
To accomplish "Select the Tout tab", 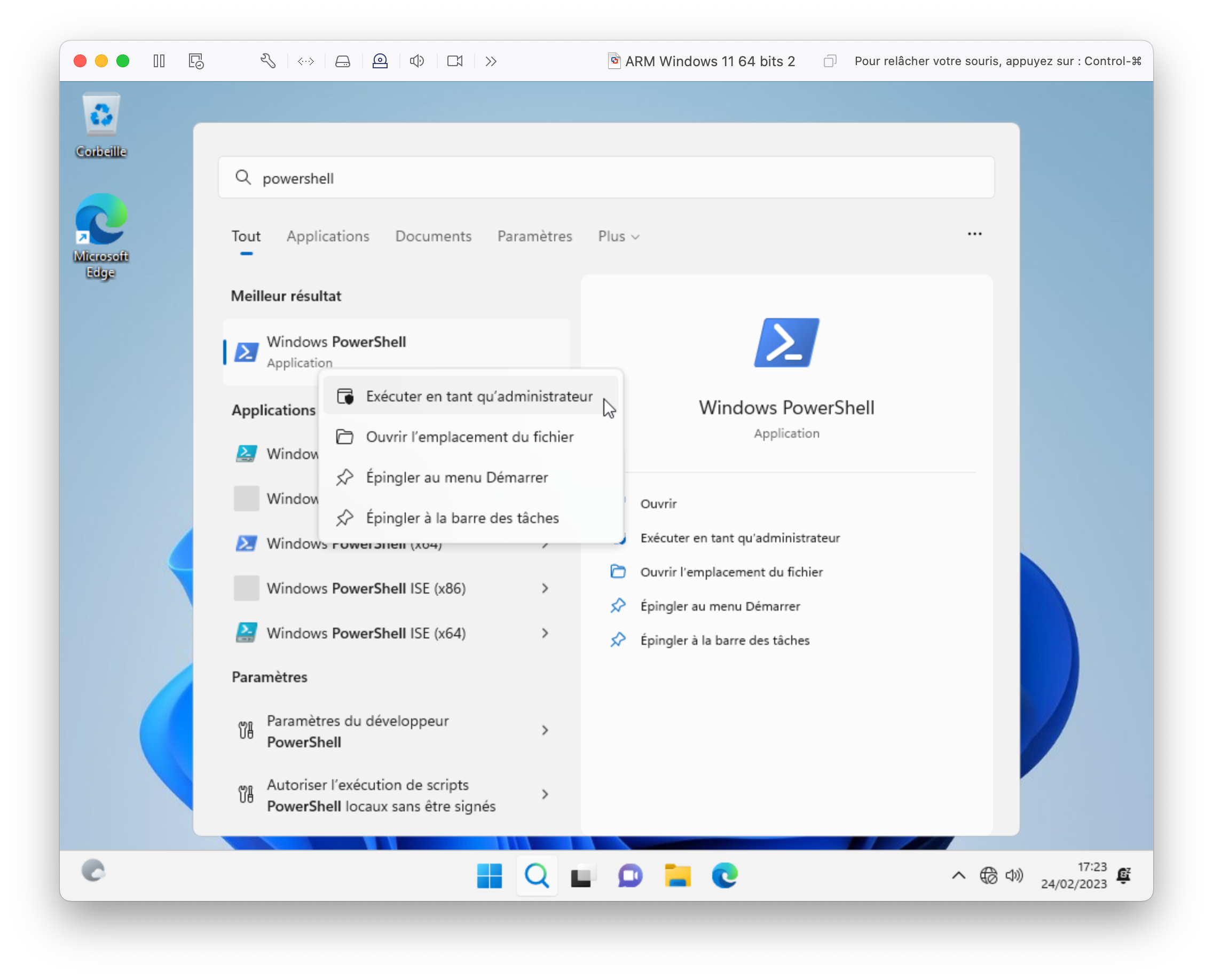I will pos(246,236).
